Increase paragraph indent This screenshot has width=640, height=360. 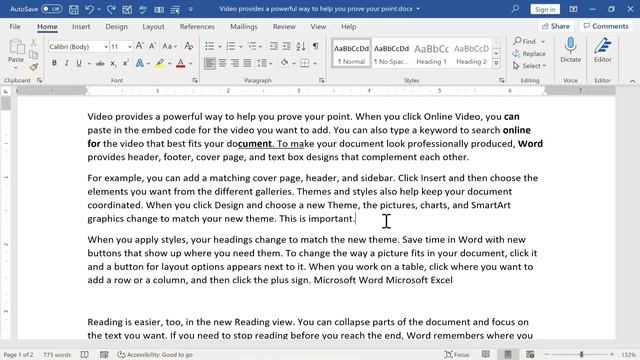click(287, 46)
